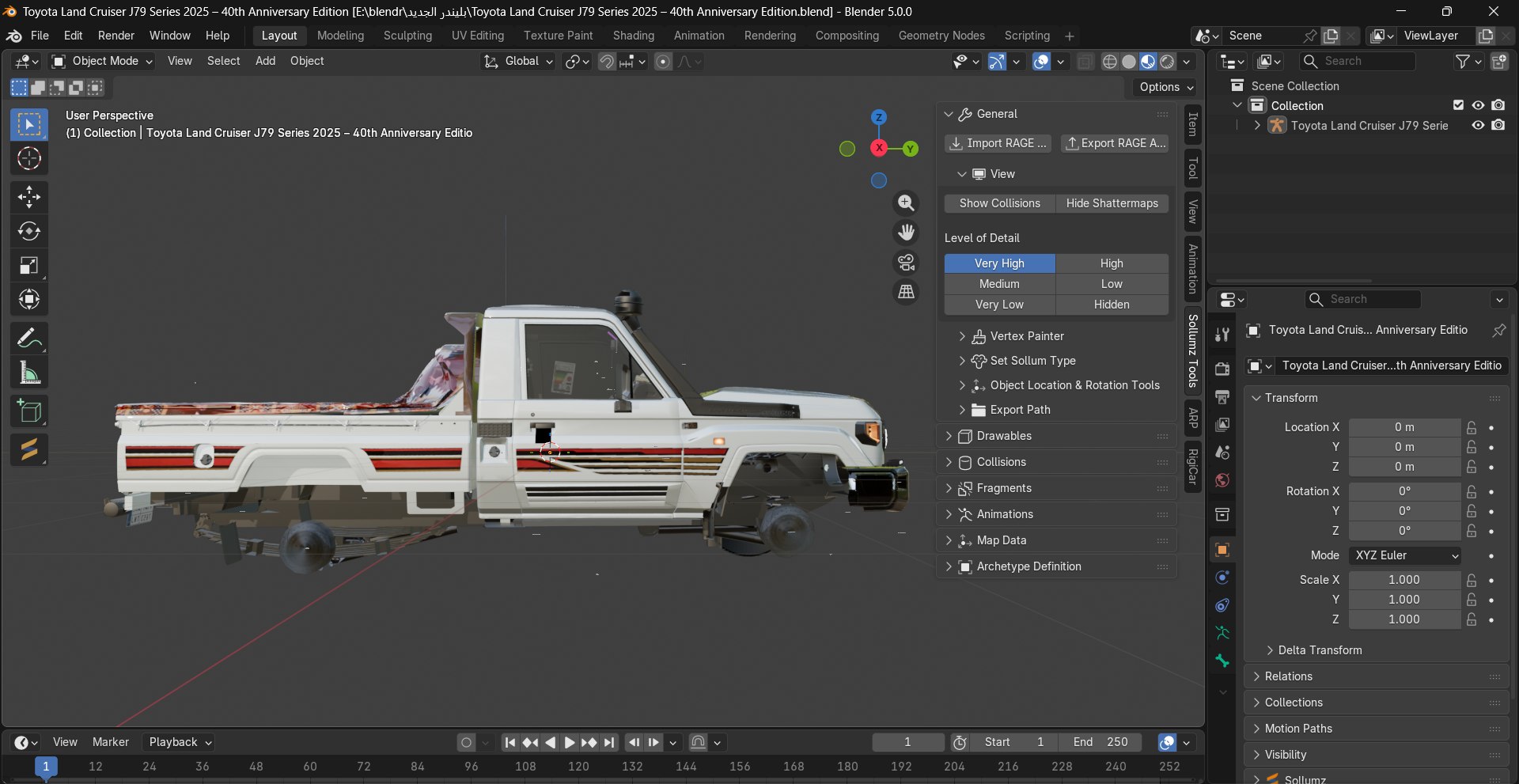The width and height of the screenshot is (1519, 784).
Task: Open Global transform orientation dropdown
Action: (x=518, y=61)
